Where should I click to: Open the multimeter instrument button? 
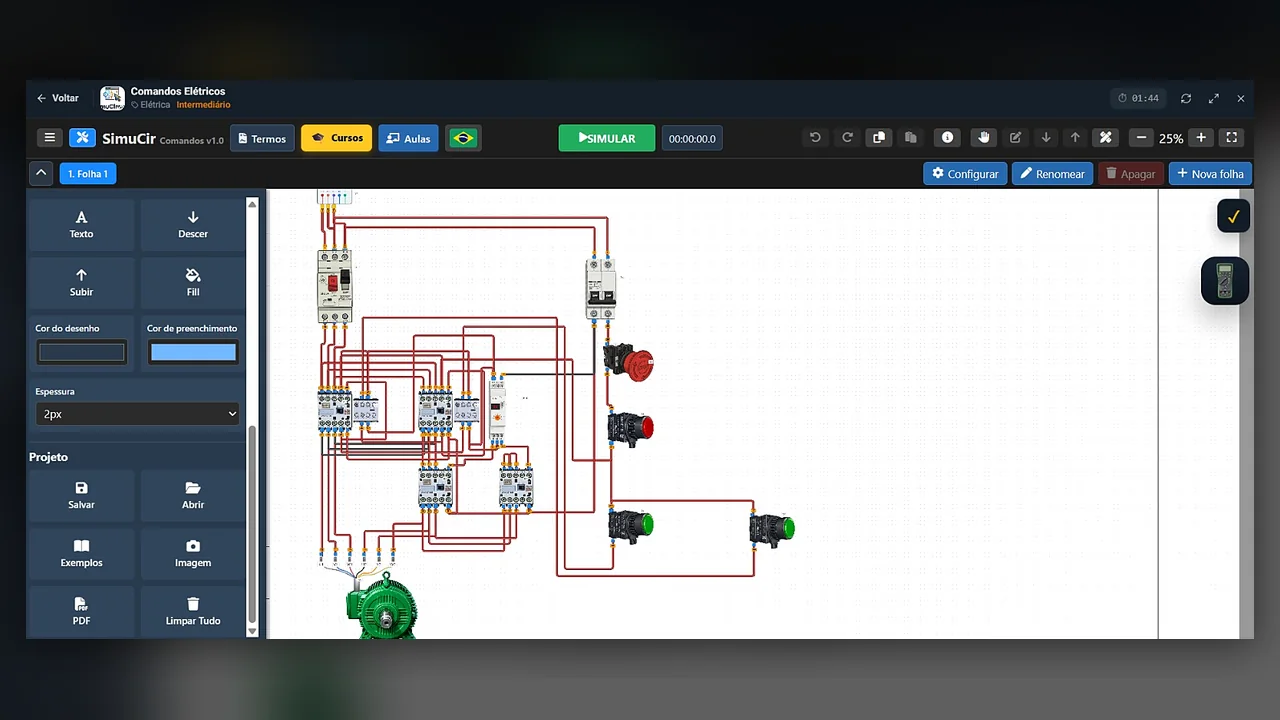[x=1225, y=281]
